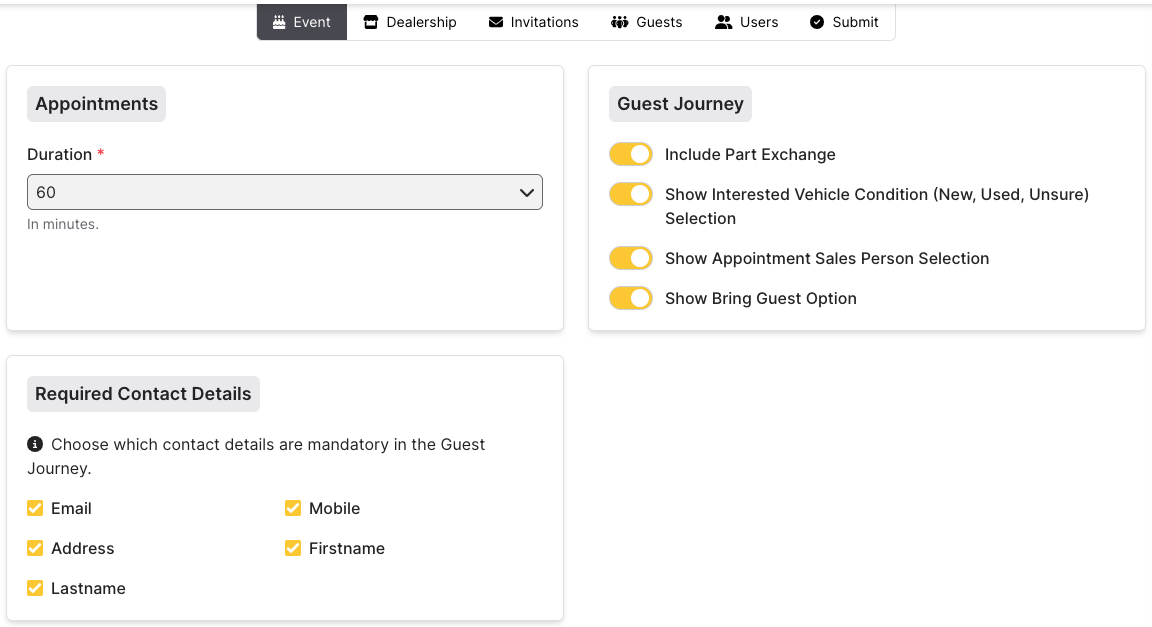The height and width of the screenshot is (627, 1152).
Task: Toggle Interested Vehicle Condition Selection switch
Action: [x=631, y=194]
